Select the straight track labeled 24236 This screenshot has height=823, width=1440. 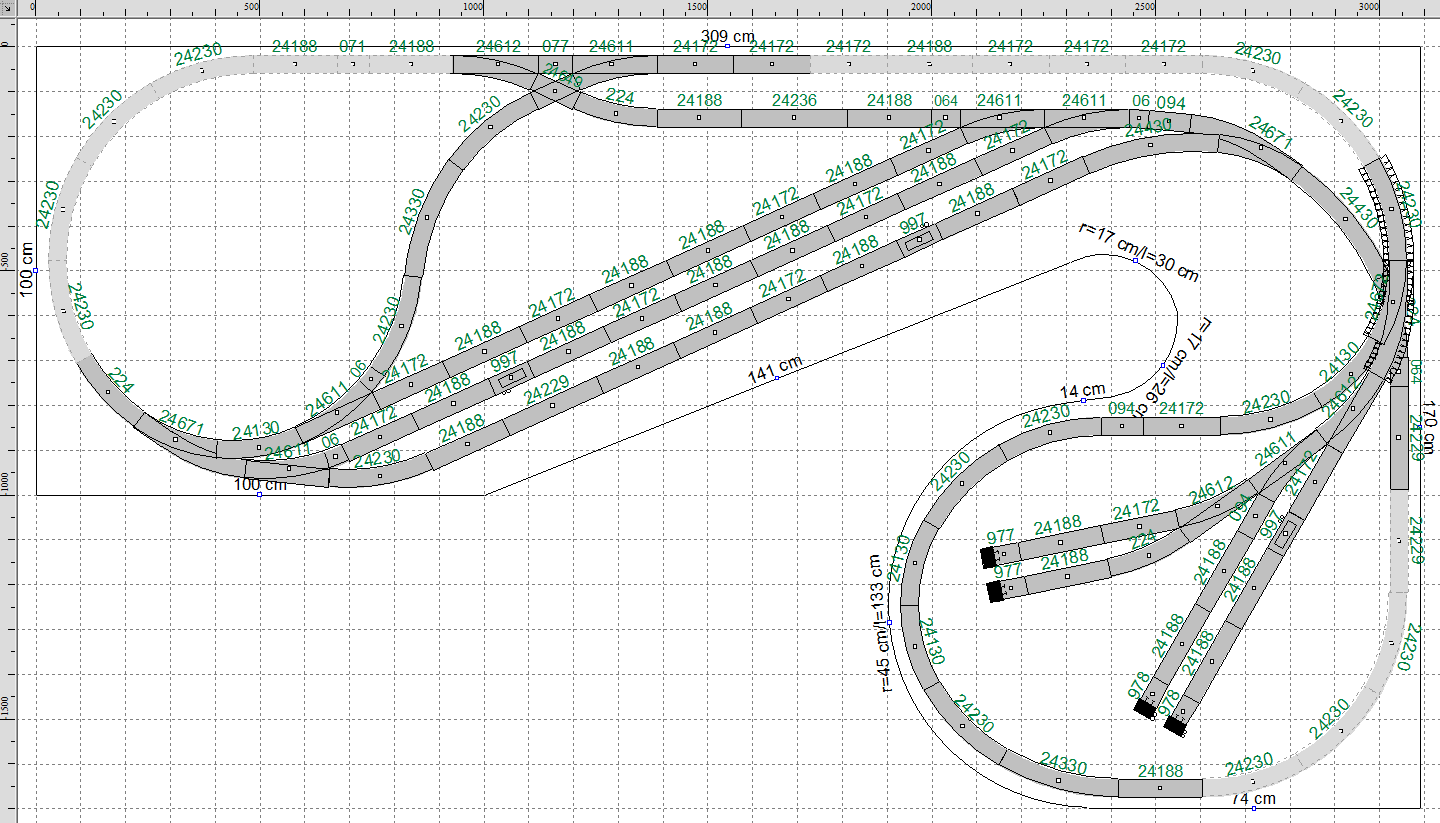click(794, 118)
